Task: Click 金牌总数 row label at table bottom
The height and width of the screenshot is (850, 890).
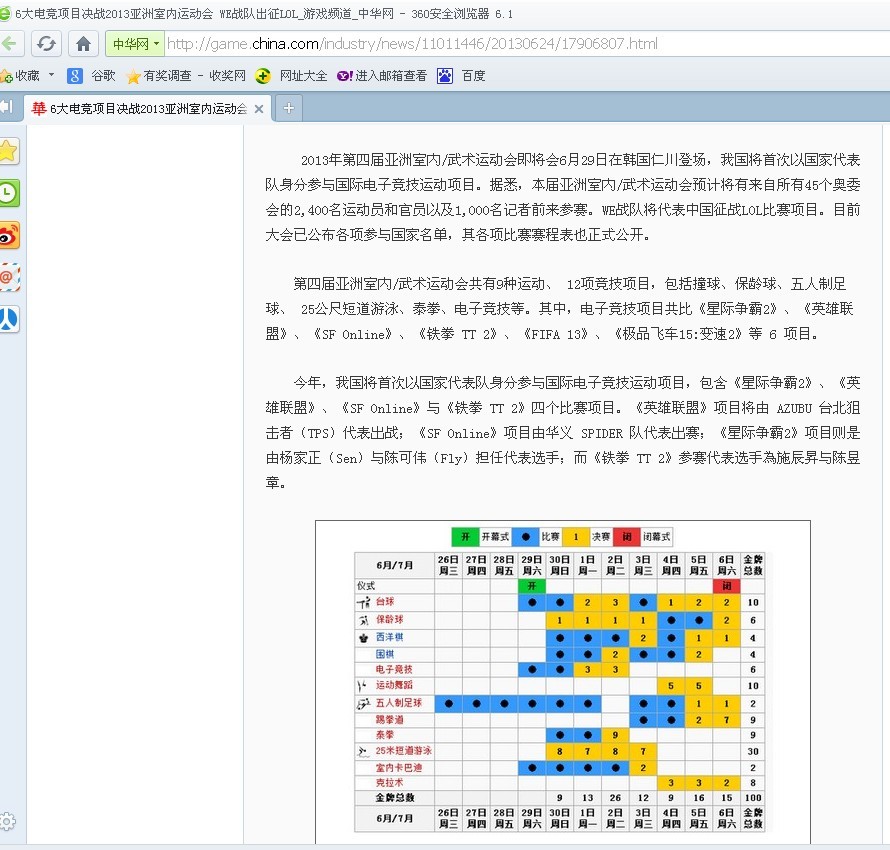Action: coord(394,798)
